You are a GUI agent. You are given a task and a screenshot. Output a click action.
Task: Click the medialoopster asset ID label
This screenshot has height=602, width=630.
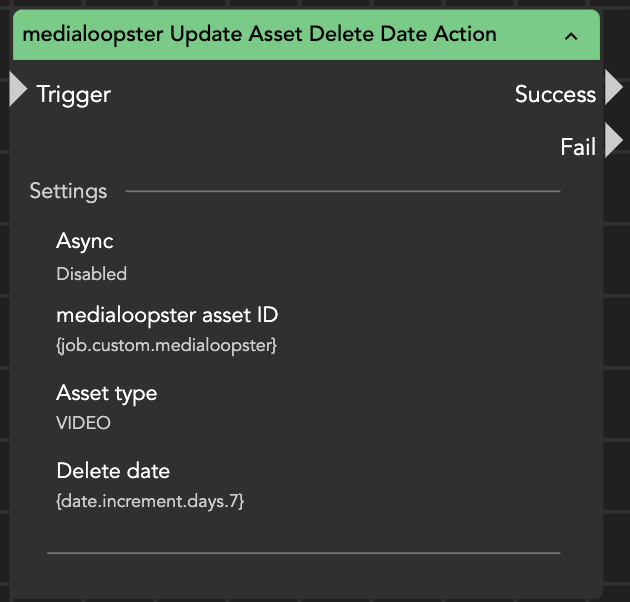click(167, 315)
